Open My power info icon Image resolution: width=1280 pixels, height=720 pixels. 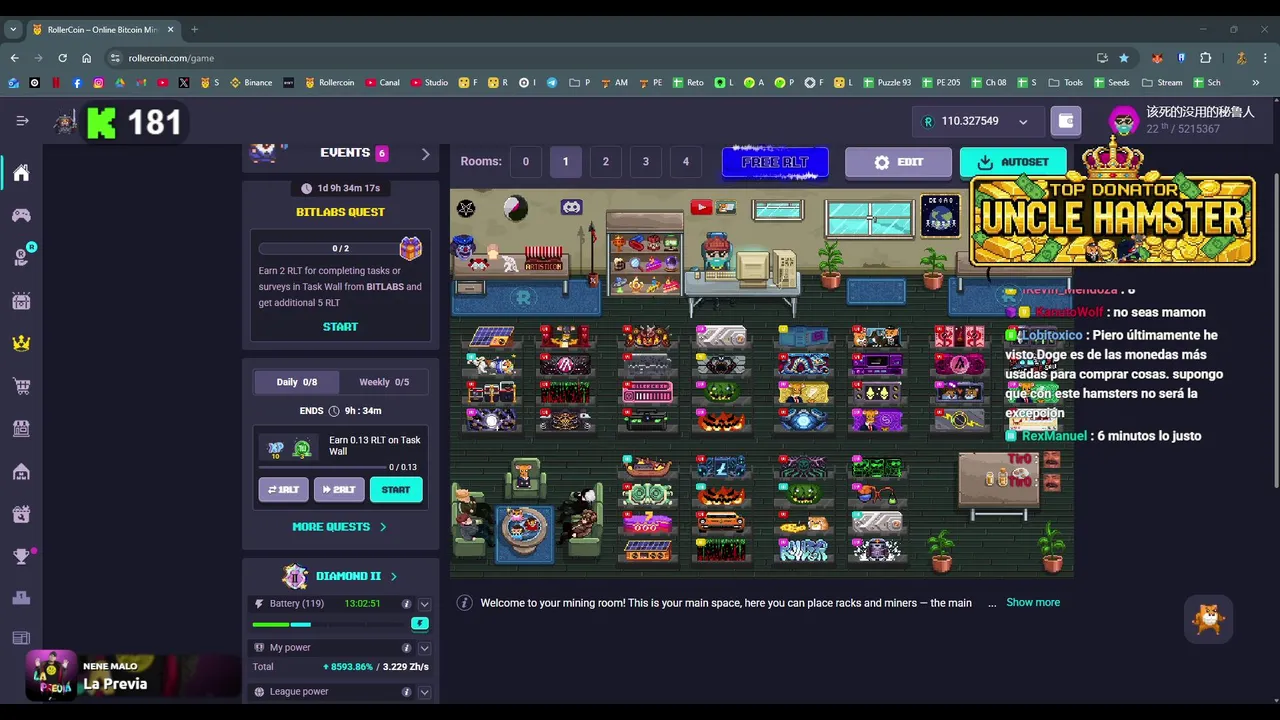pyautogui.click(x=406, y=648)
